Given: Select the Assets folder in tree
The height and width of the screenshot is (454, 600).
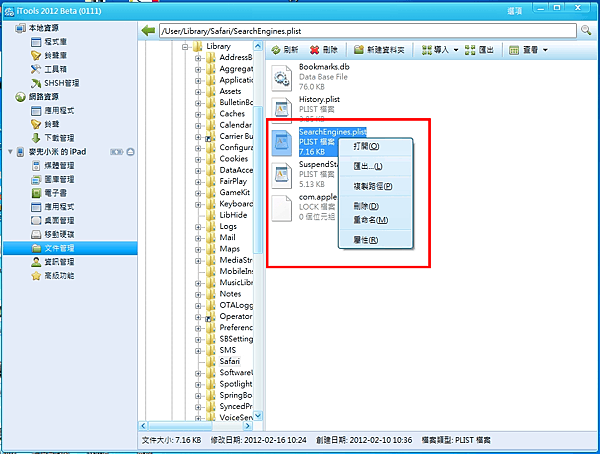Looking at the screenshot, I should 230,91.
